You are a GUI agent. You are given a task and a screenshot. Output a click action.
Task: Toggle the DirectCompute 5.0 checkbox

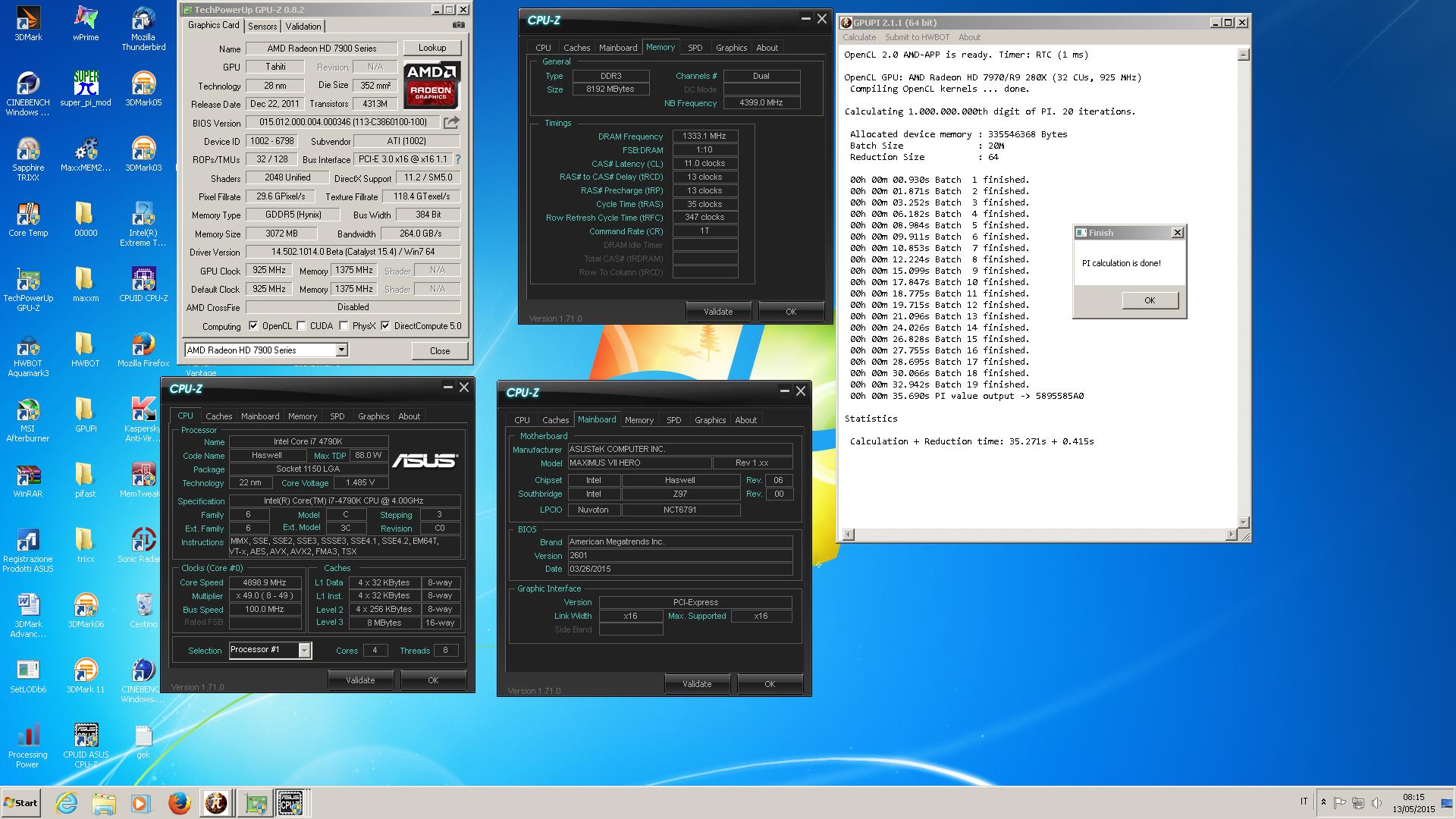385,326
